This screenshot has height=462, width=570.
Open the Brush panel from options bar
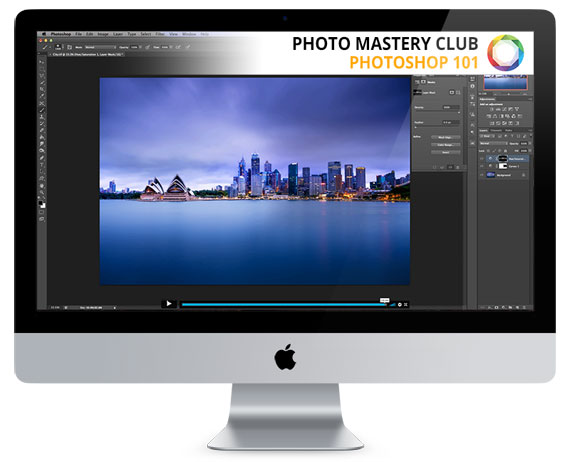(69, 47)
